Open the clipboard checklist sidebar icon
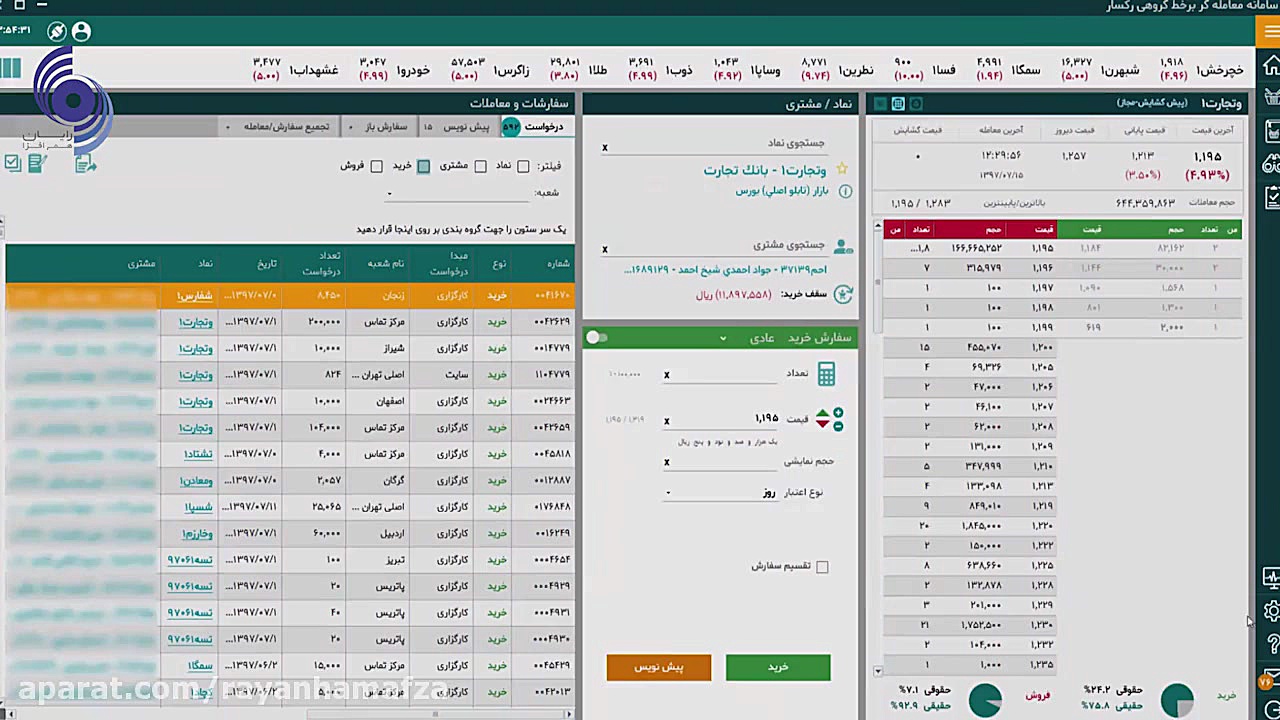The width and height of the screenshot is (1280, 720). tap(1272, 197)
